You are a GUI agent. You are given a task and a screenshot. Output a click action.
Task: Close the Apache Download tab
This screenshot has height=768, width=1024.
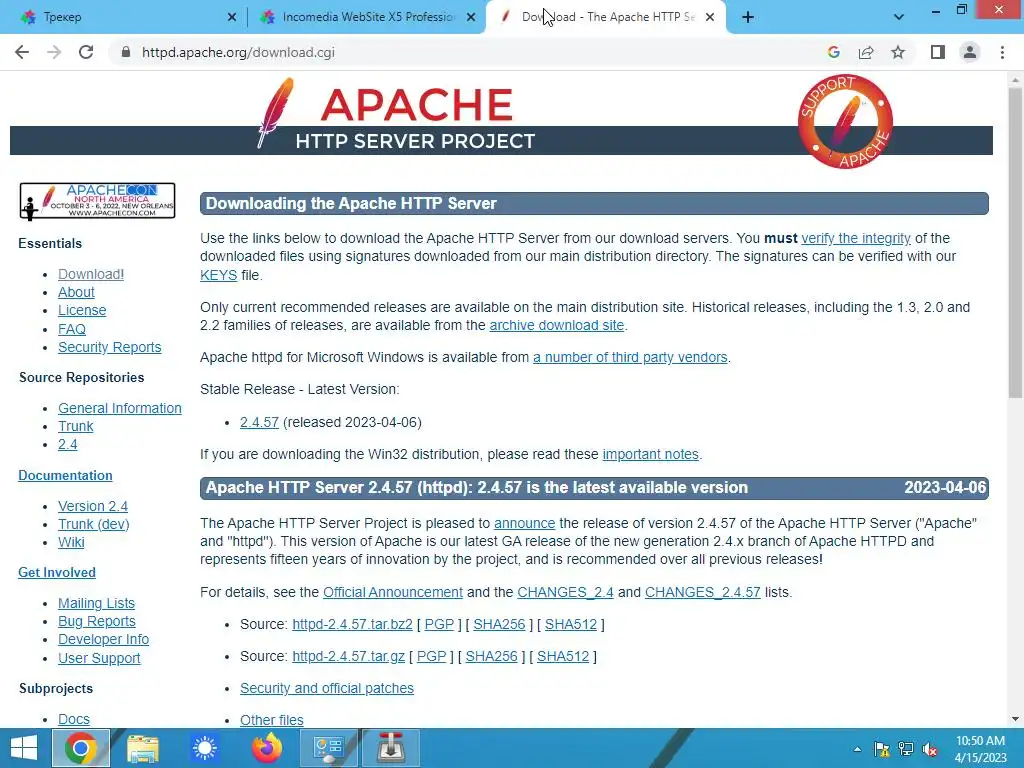click(710, 17)
